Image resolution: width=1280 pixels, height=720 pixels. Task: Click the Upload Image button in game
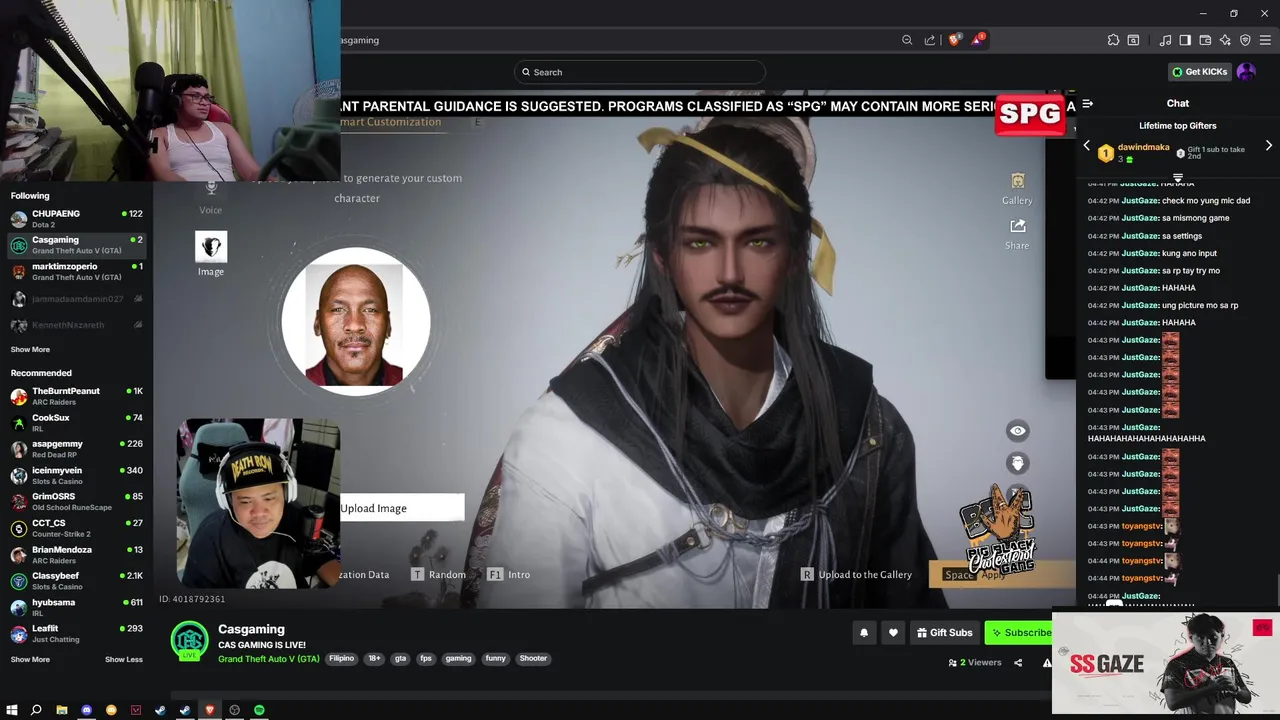click(402, 508)
